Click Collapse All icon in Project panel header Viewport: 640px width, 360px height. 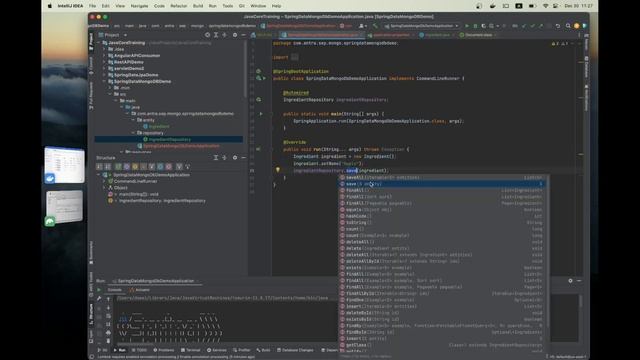pos(224,35)
